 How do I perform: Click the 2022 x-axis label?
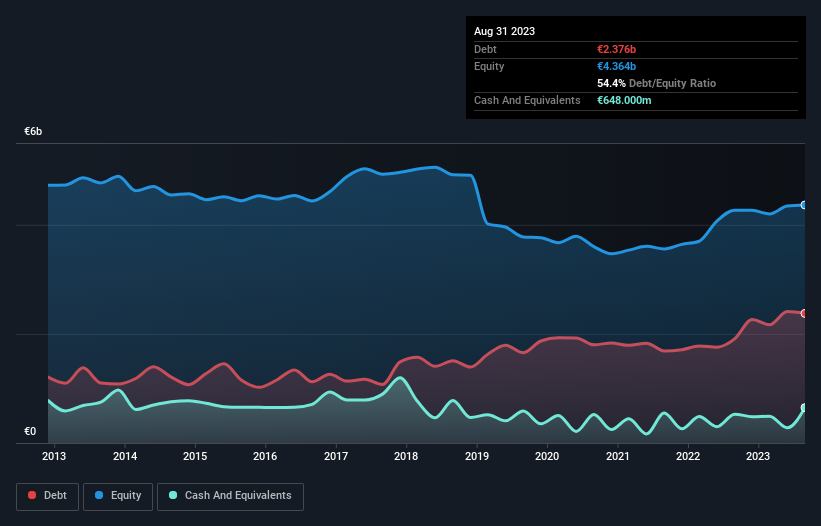click(687, 456)
